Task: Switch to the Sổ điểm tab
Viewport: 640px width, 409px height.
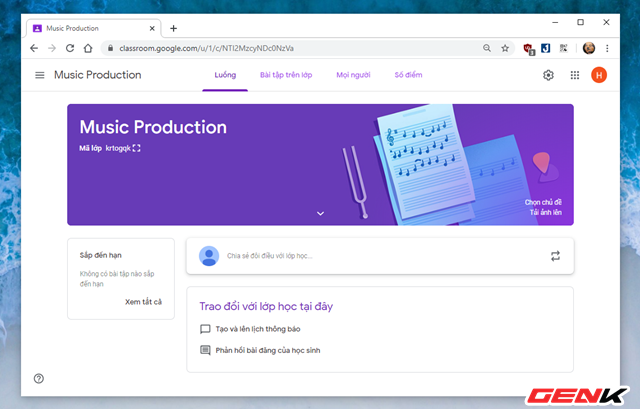Action: (x=408, y=75)
